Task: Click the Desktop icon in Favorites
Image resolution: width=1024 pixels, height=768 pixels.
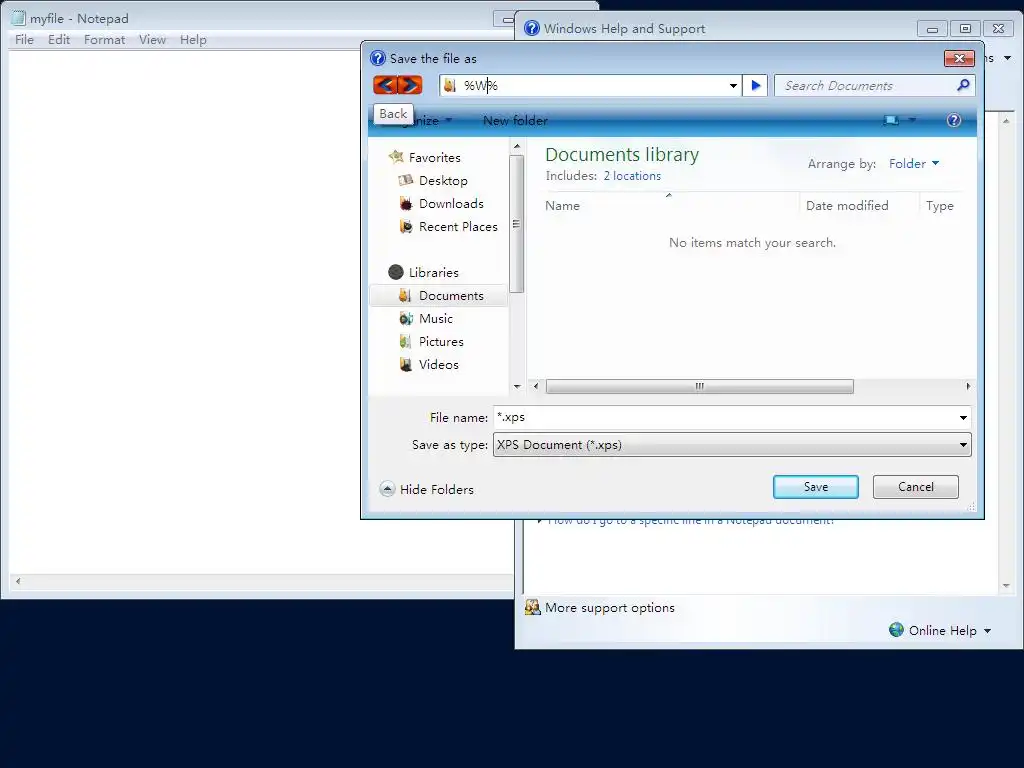Action: coord(406,180)
